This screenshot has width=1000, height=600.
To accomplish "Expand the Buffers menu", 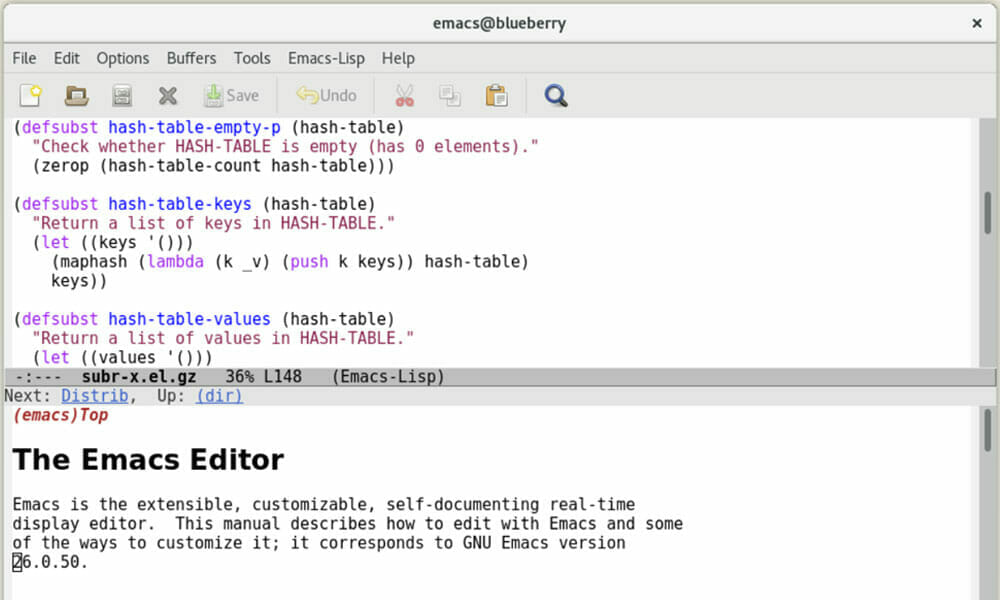I will click(191, 58).
